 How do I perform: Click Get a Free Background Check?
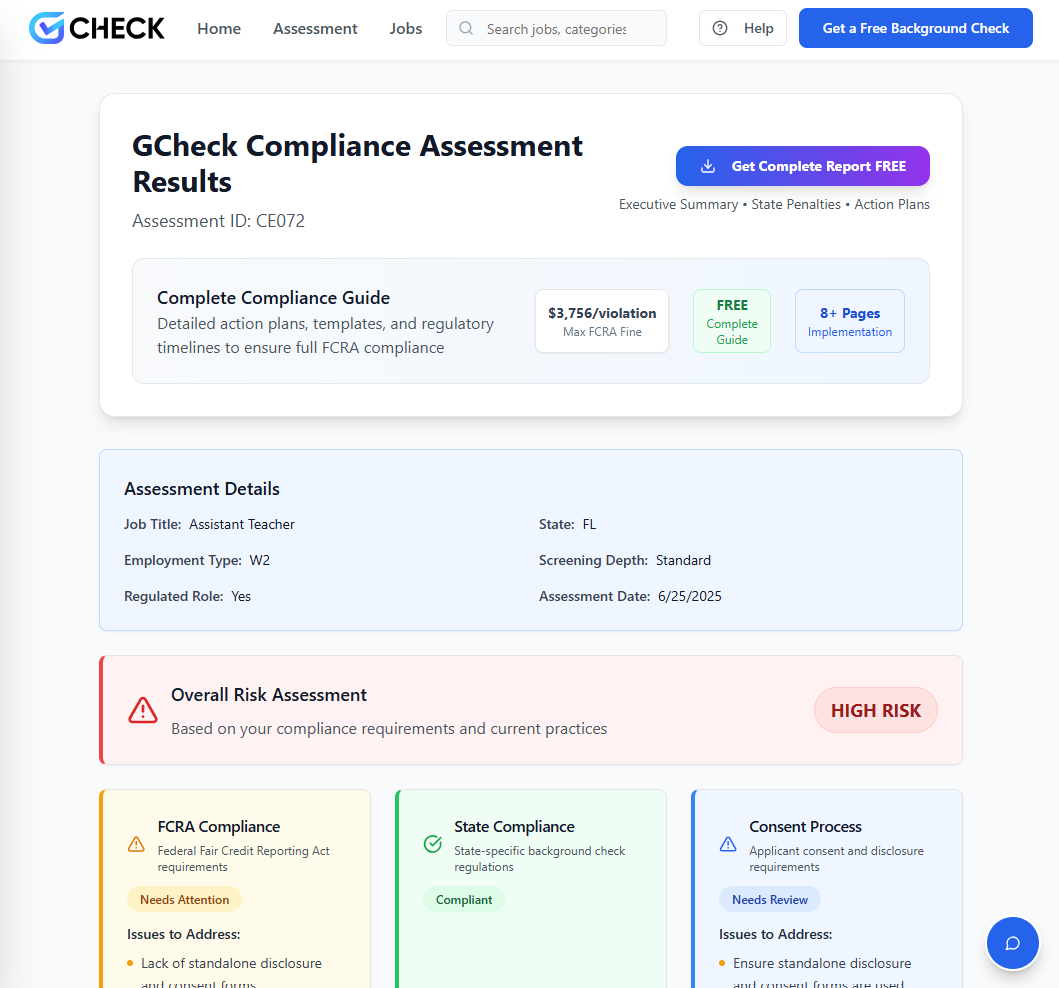click(x=916, y=28)
